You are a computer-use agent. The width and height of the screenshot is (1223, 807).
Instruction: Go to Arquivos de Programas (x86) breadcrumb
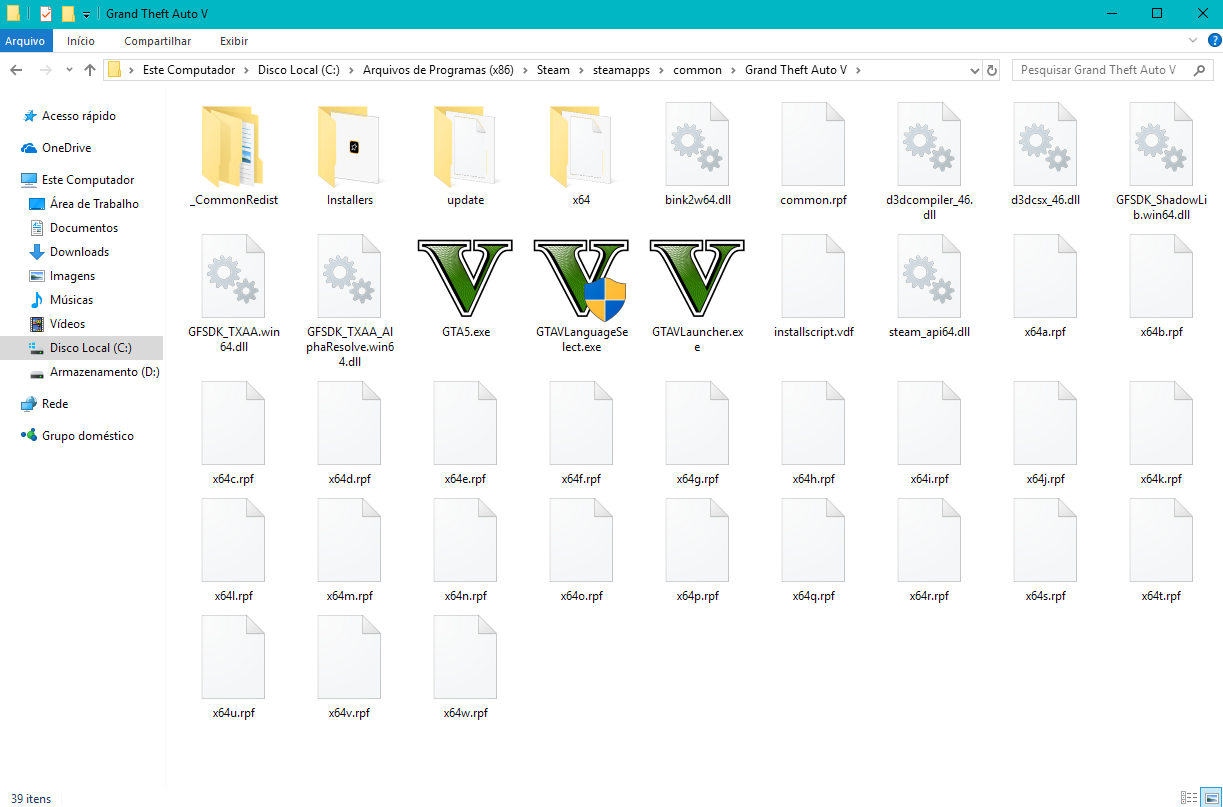click(438, 70)
